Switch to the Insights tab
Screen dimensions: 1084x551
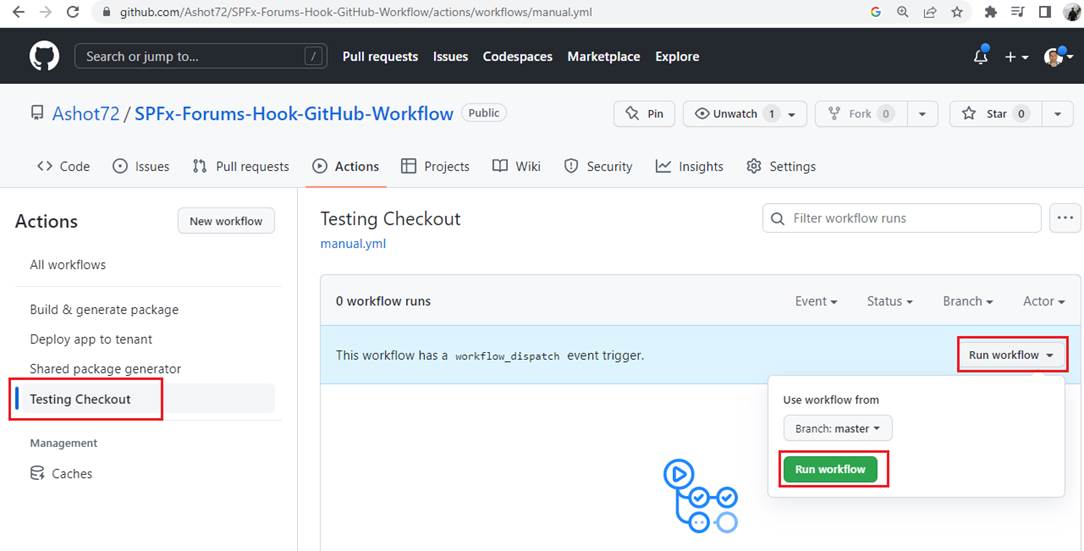689,166
